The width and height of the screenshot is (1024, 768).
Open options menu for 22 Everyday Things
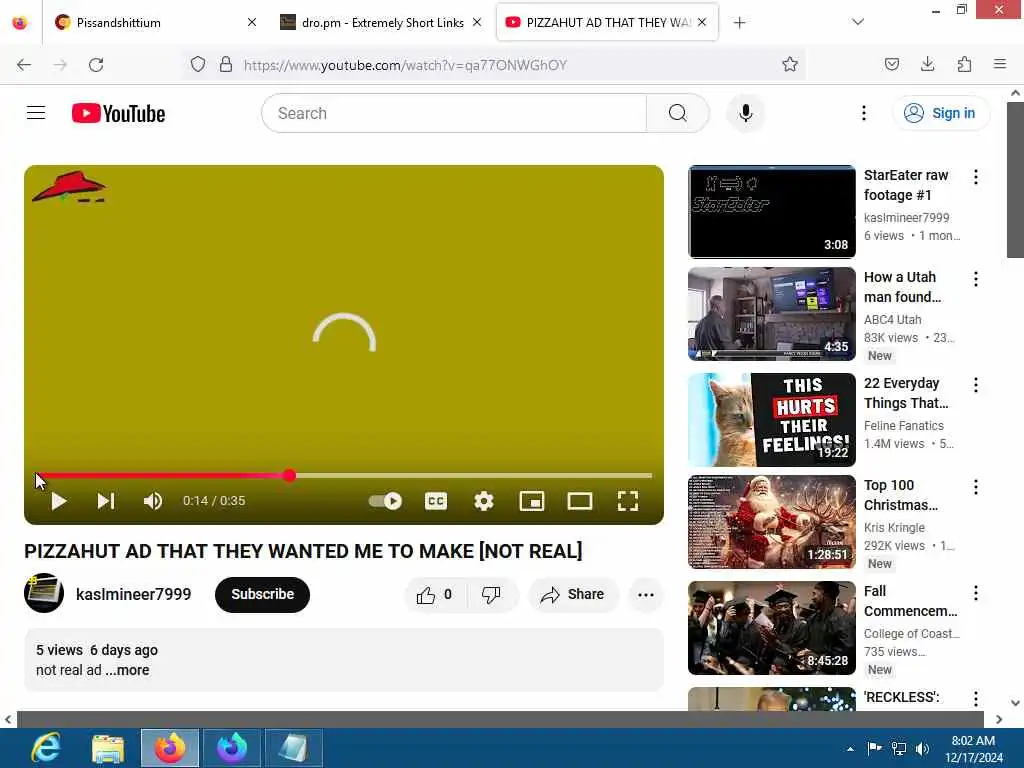(976, 385)
